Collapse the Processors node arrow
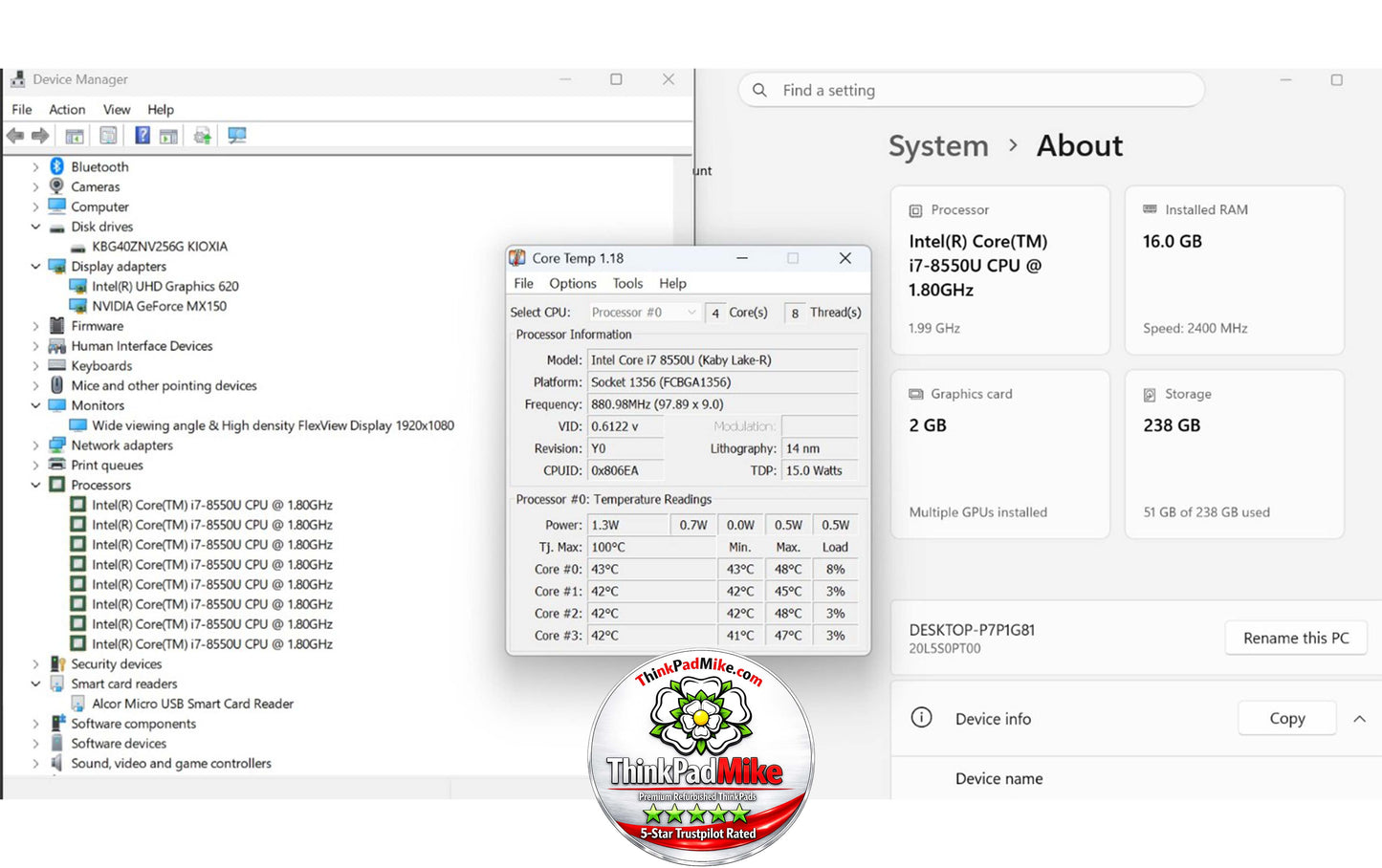Screen dimensions: 1382x868 pos(35,485)
